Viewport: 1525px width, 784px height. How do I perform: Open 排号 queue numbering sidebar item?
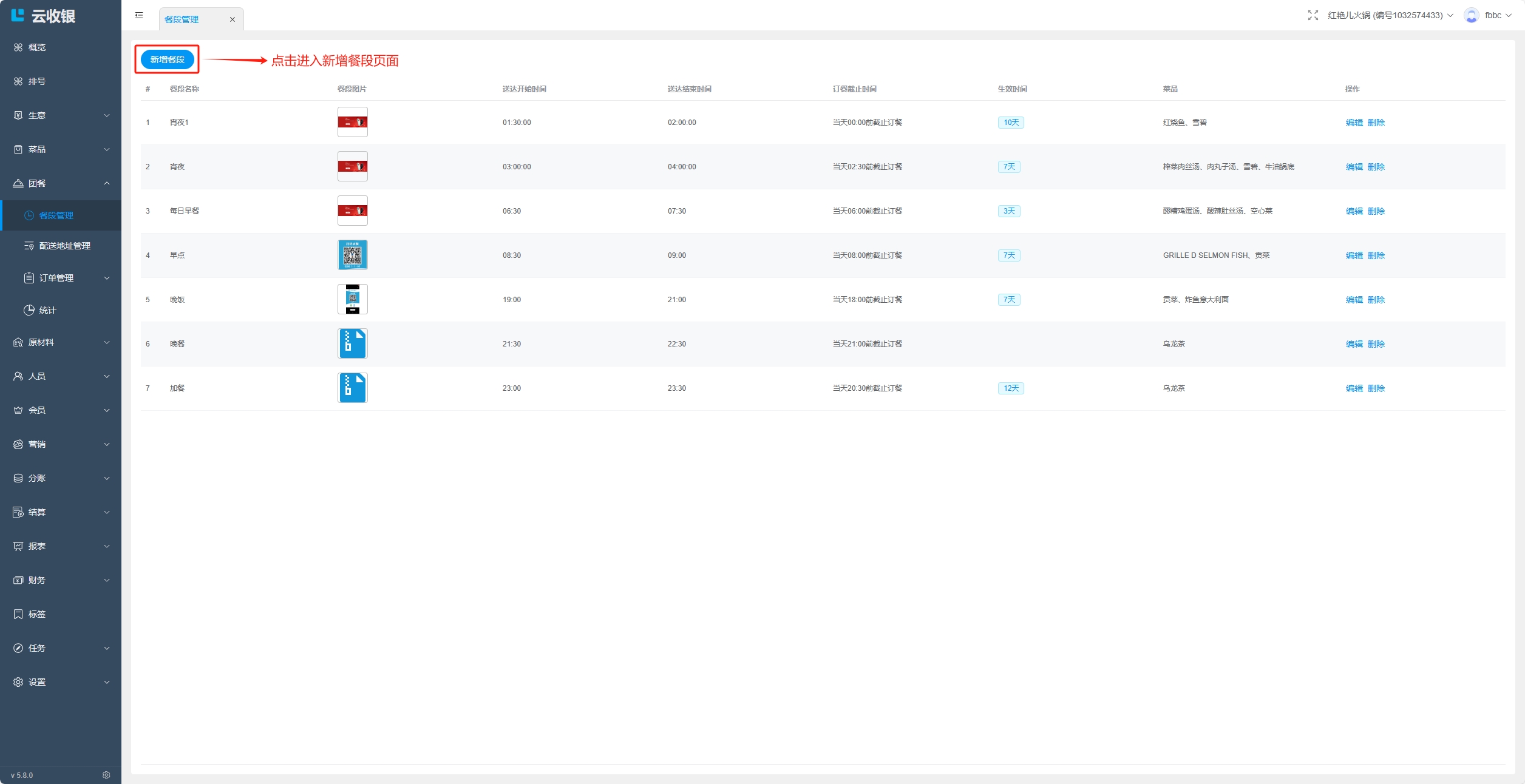click(36, 81)
